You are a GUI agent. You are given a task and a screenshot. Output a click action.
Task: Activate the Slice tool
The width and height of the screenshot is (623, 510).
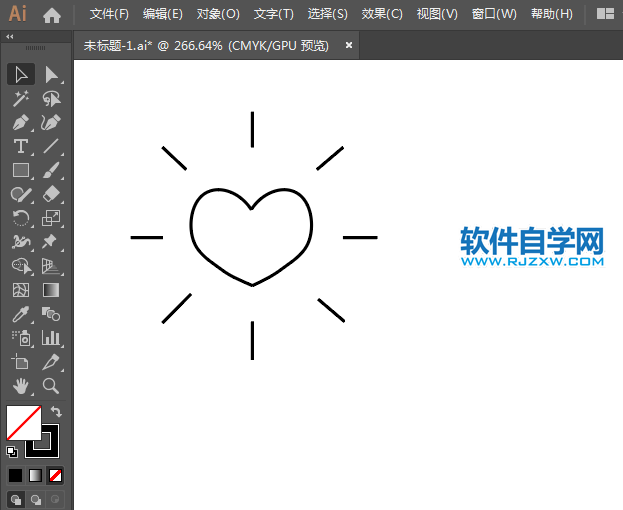52,362
